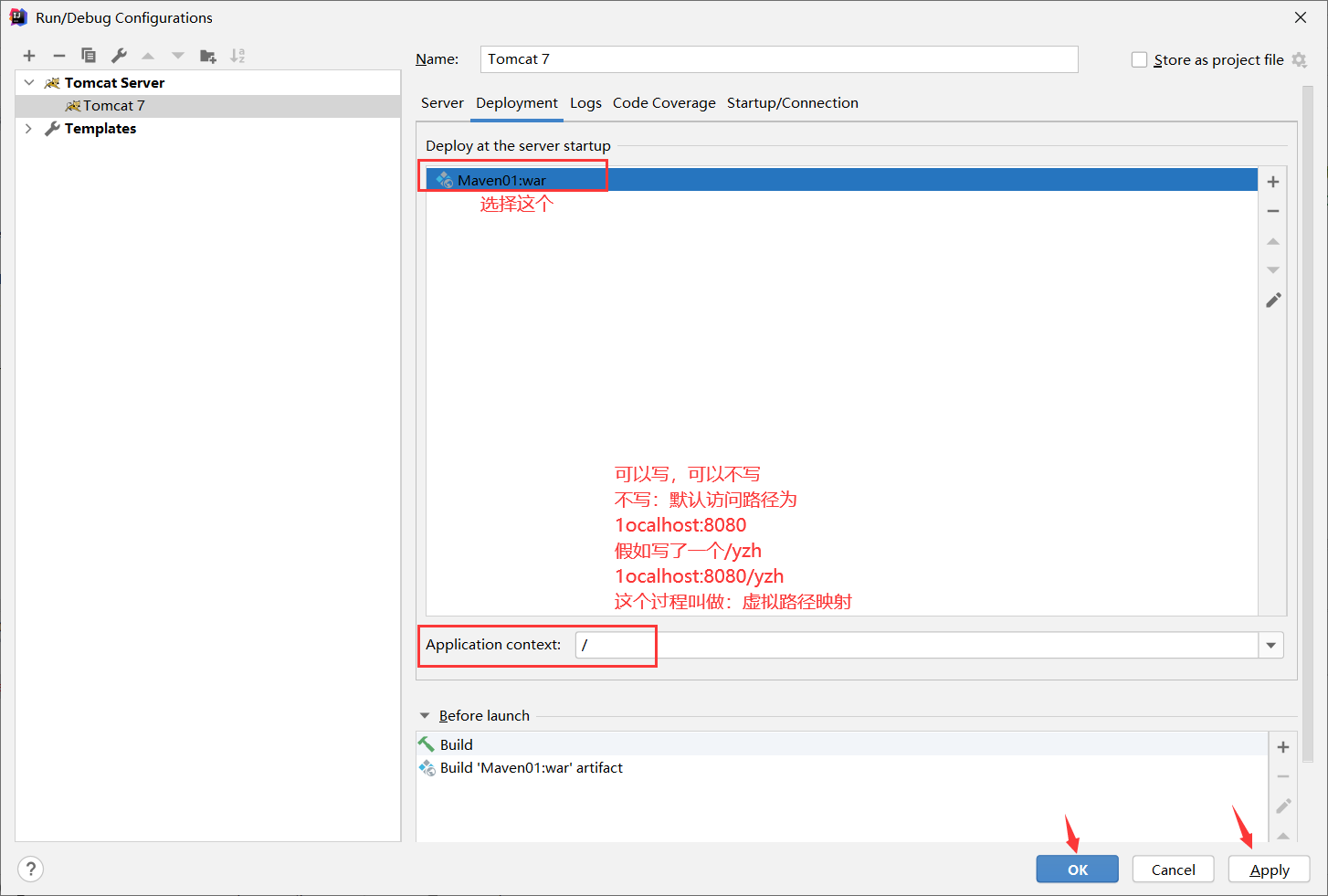This screenshot has width=1328, height=896.
Task: Add new configuration with plus icon
Action: [x=29, y=56]
